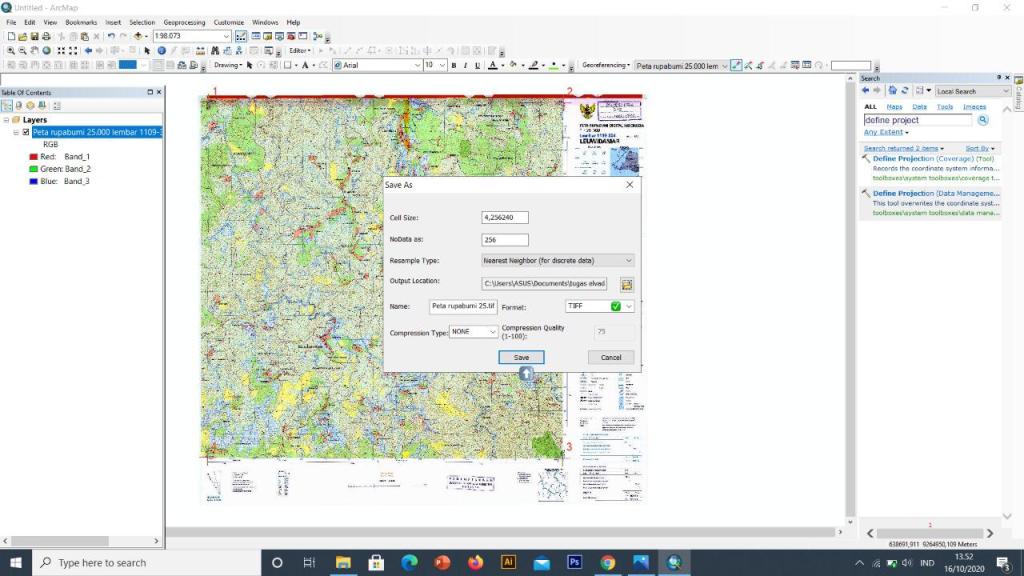Open the Geoprocessing menu
This screenshot has width=1024, height=576.
tap(184, 22)
